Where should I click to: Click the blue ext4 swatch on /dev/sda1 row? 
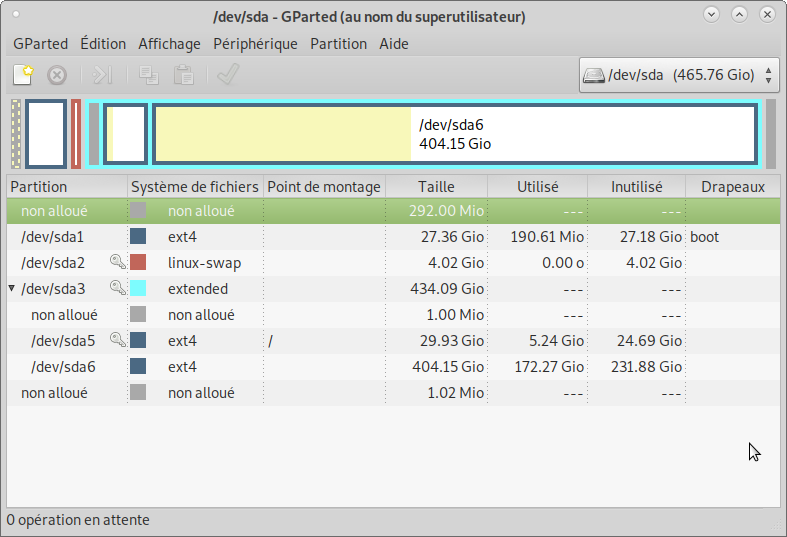click(138, 236)
